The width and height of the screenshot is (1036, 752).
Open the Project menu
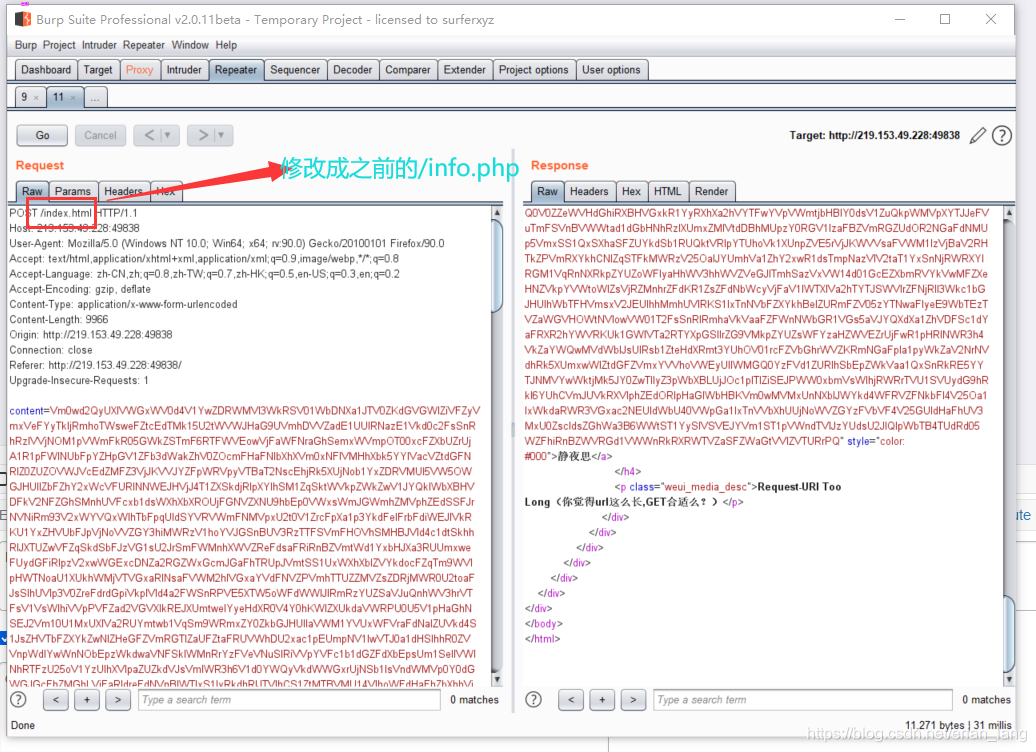click(59, 45)
